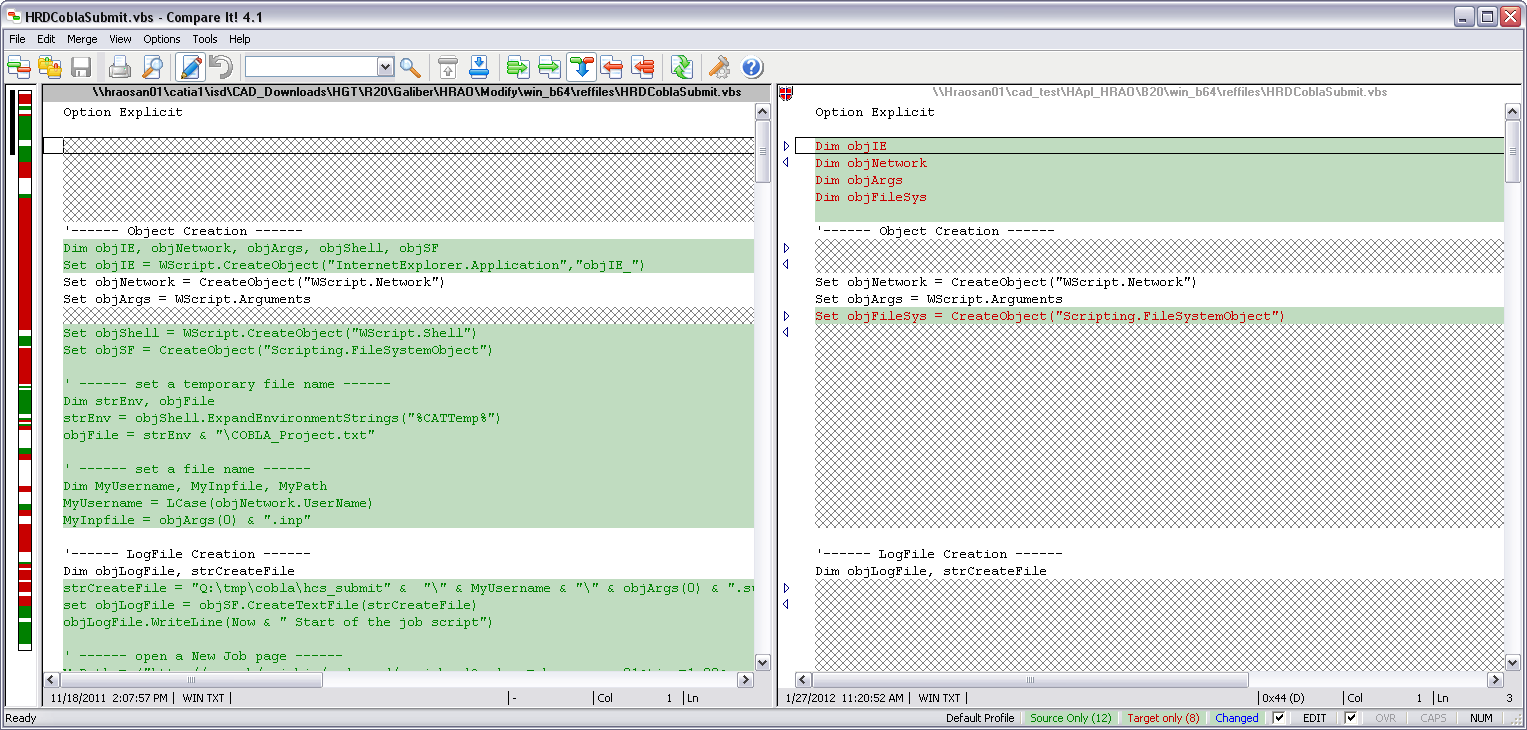Click right-pointing marker beside 'Set objFileSys' line
This screenshot has width=1527, height=730.
click(x=786, y=316)
